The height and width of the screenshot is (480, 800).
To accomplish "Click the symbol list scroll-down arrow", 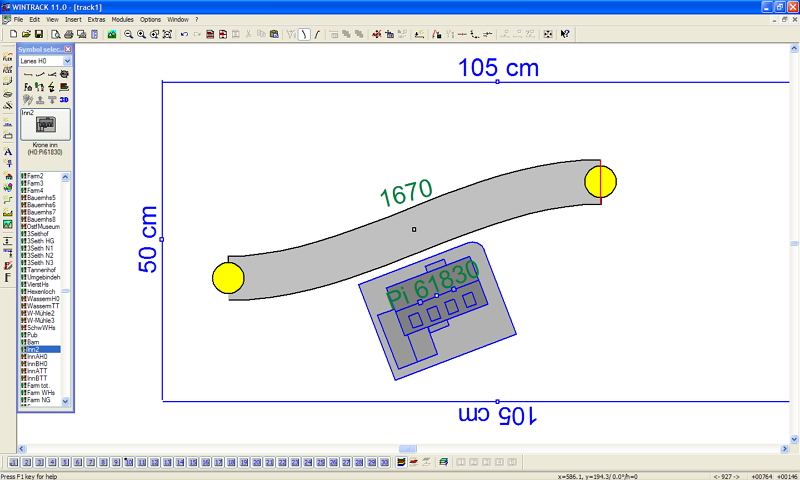I will [x=65, y=401].
